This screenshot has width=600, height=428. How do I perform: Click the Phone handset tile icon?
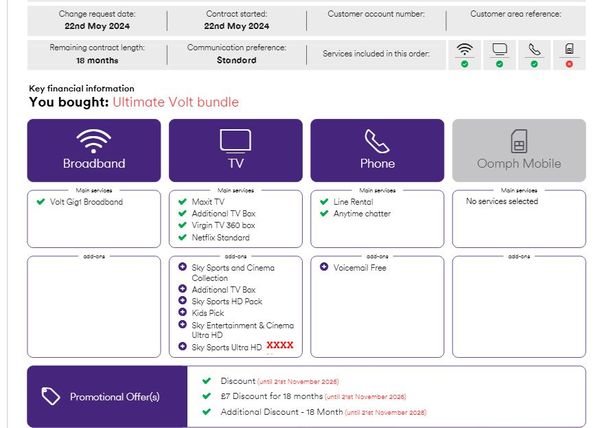(x=377, y=140)
